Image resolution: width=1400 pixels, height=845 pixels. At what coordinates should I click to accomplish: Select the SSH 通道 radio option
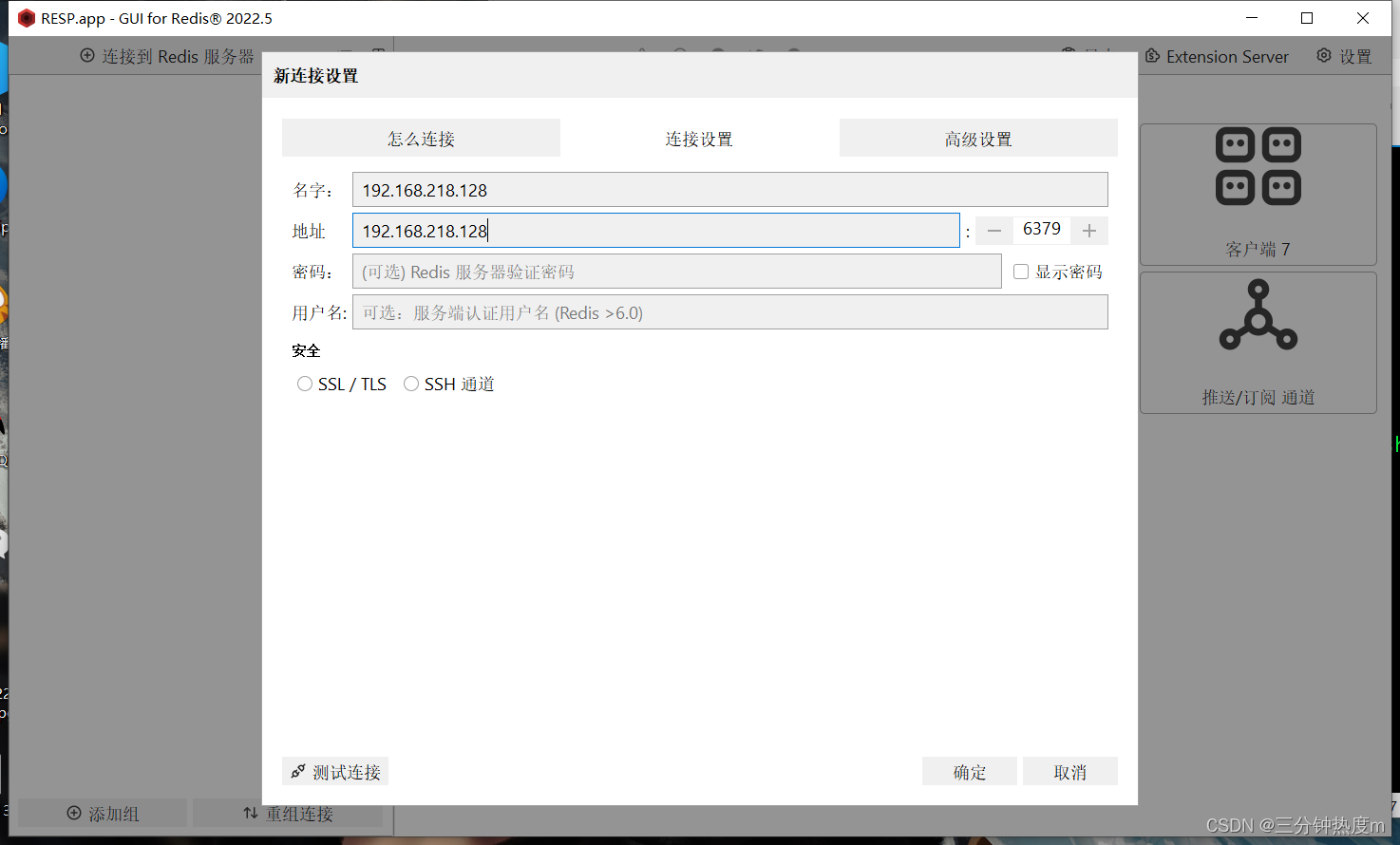(x=411, y=384)
